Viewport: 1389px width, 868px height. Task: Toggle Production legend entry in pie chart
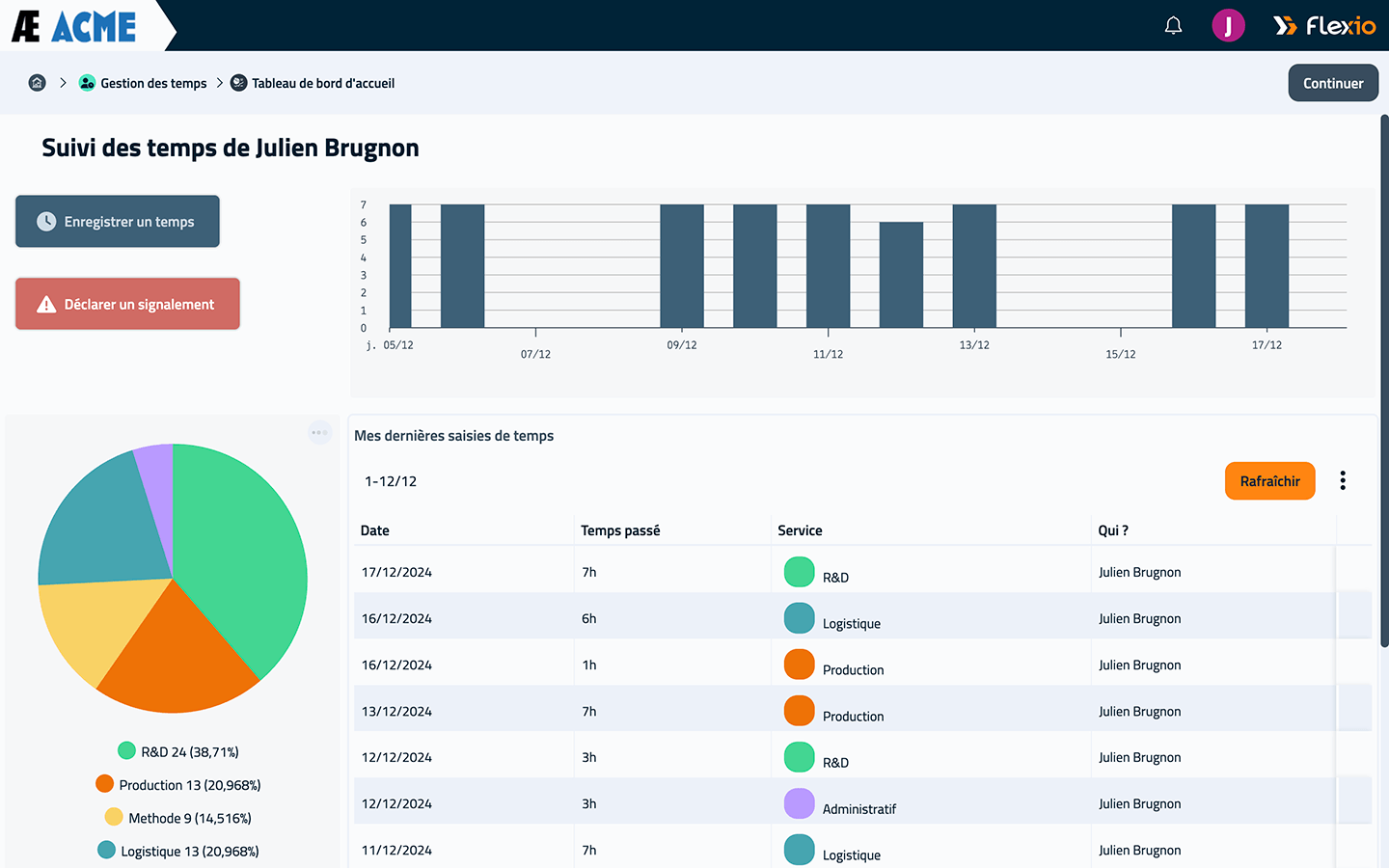pyautogui.click(x=178, y=785)
